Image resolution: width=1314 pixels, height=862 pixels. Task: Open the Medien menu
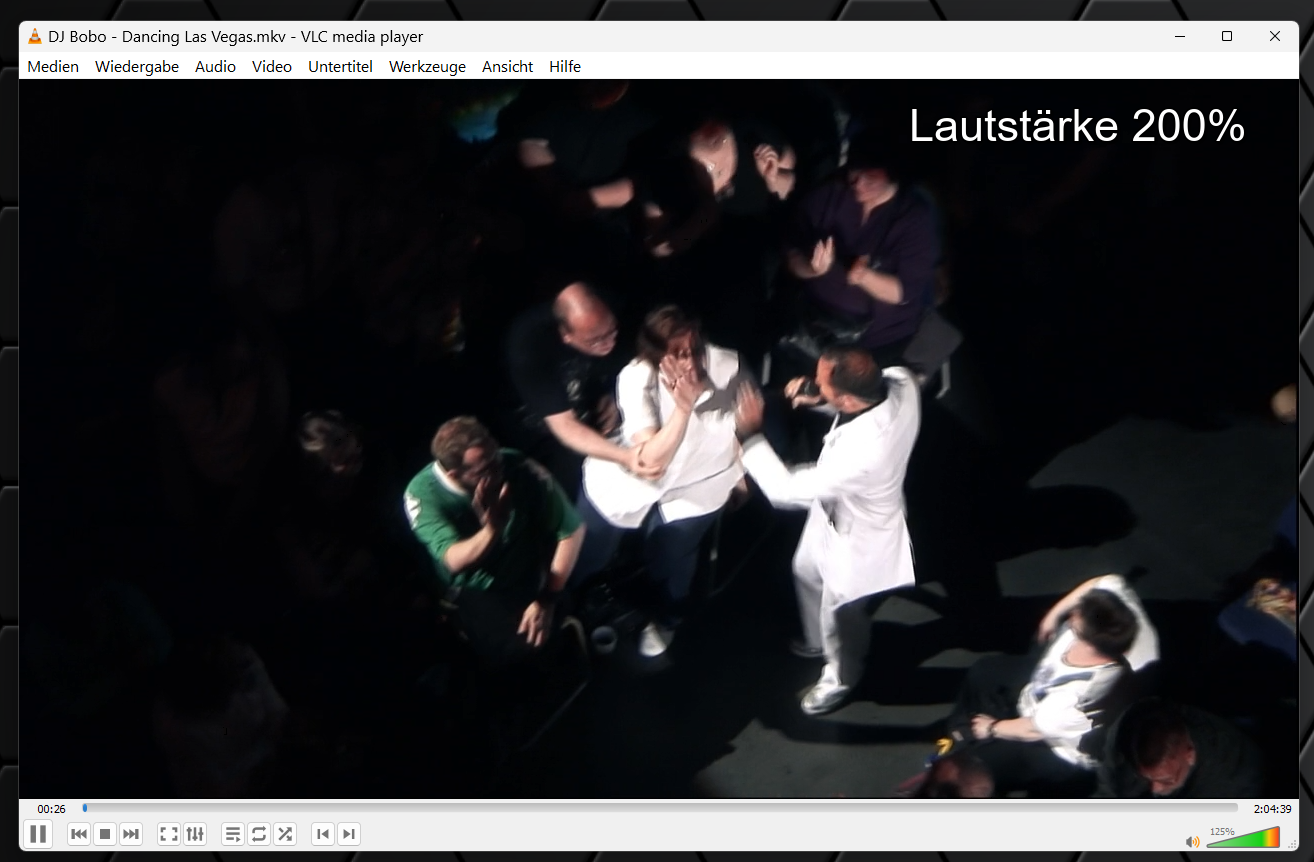pos(53,67)
